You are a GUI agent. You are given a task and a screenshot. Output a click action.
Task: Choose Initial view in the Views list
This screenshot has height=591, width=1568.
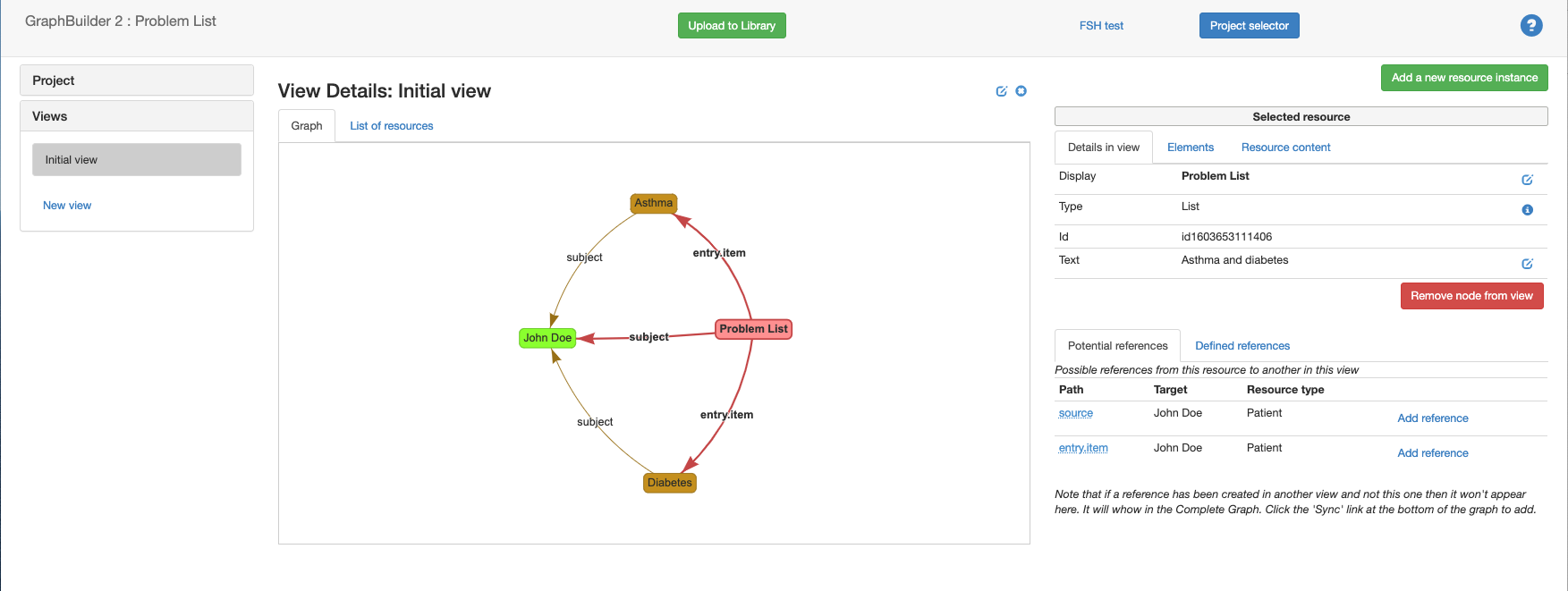137,160
